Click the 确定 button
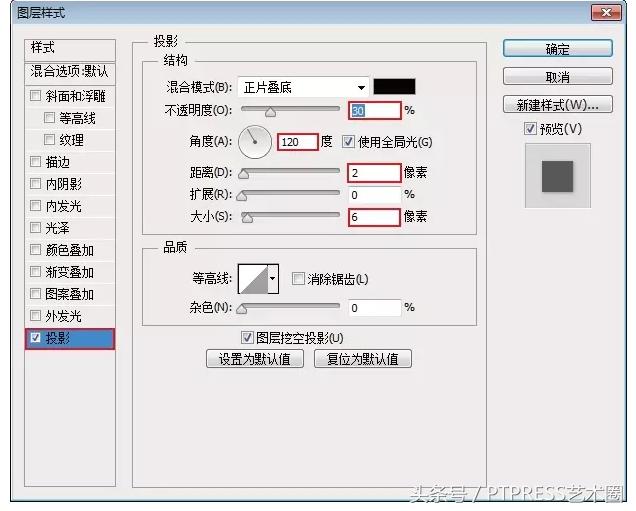The width and height of the screenshot is (636, 511). (558, 49)
